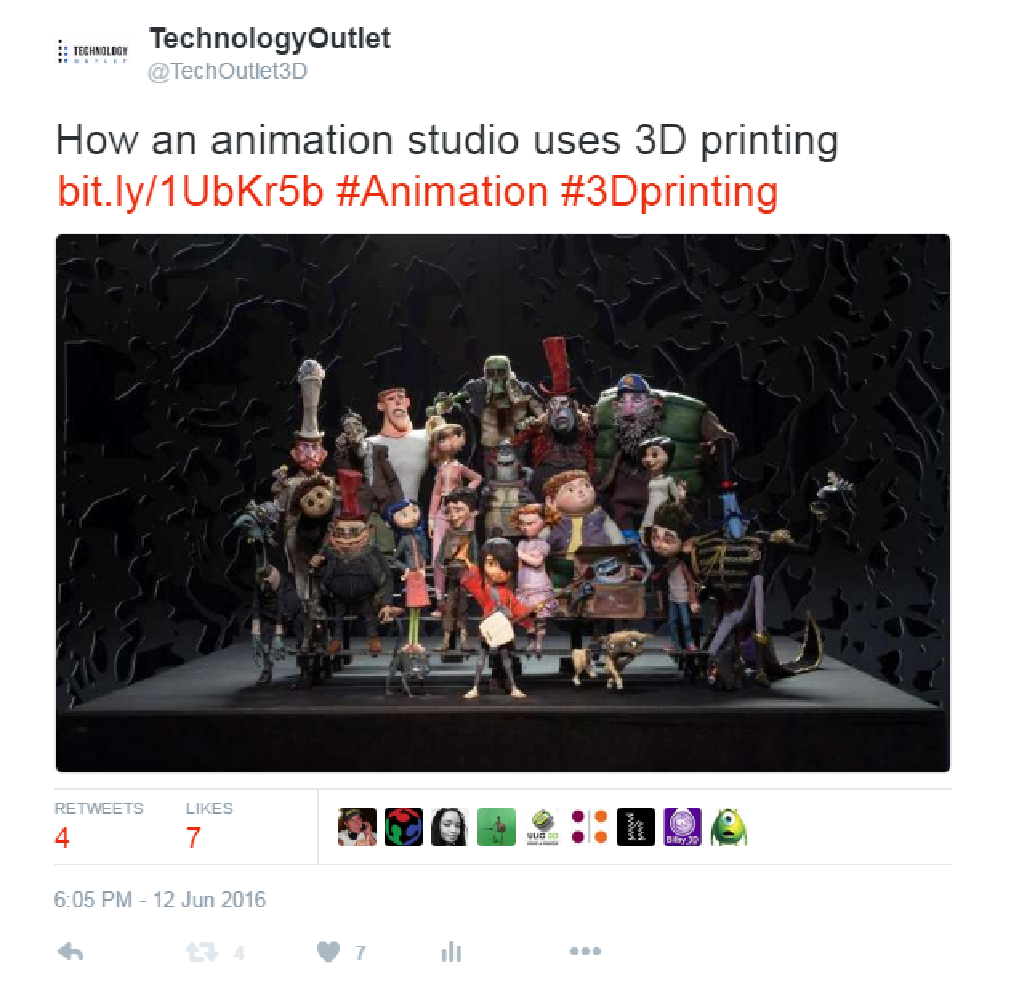Retweet using the retweet arrows icon

[x=201, y=952]
